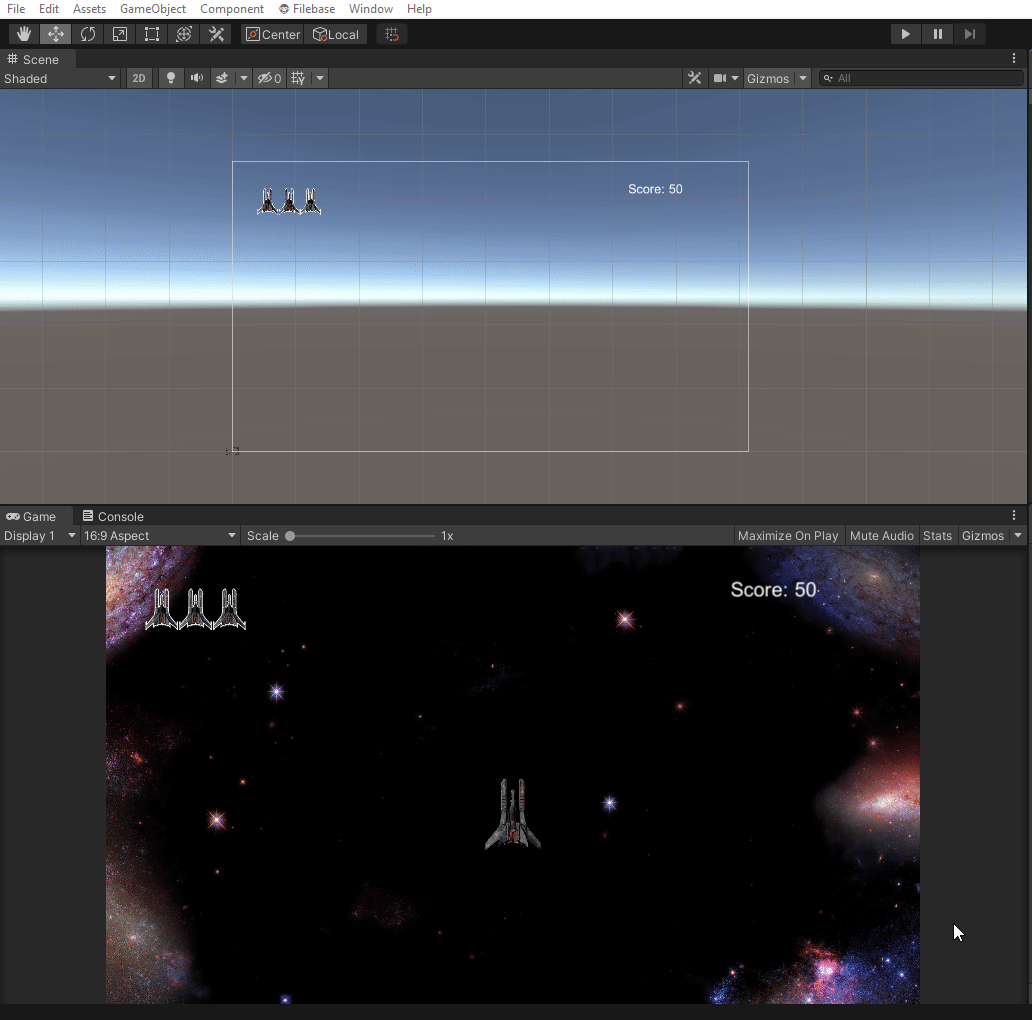Screen dimensions: 1032x1020
Task: Switch to the Console tab
Action: 113,516
